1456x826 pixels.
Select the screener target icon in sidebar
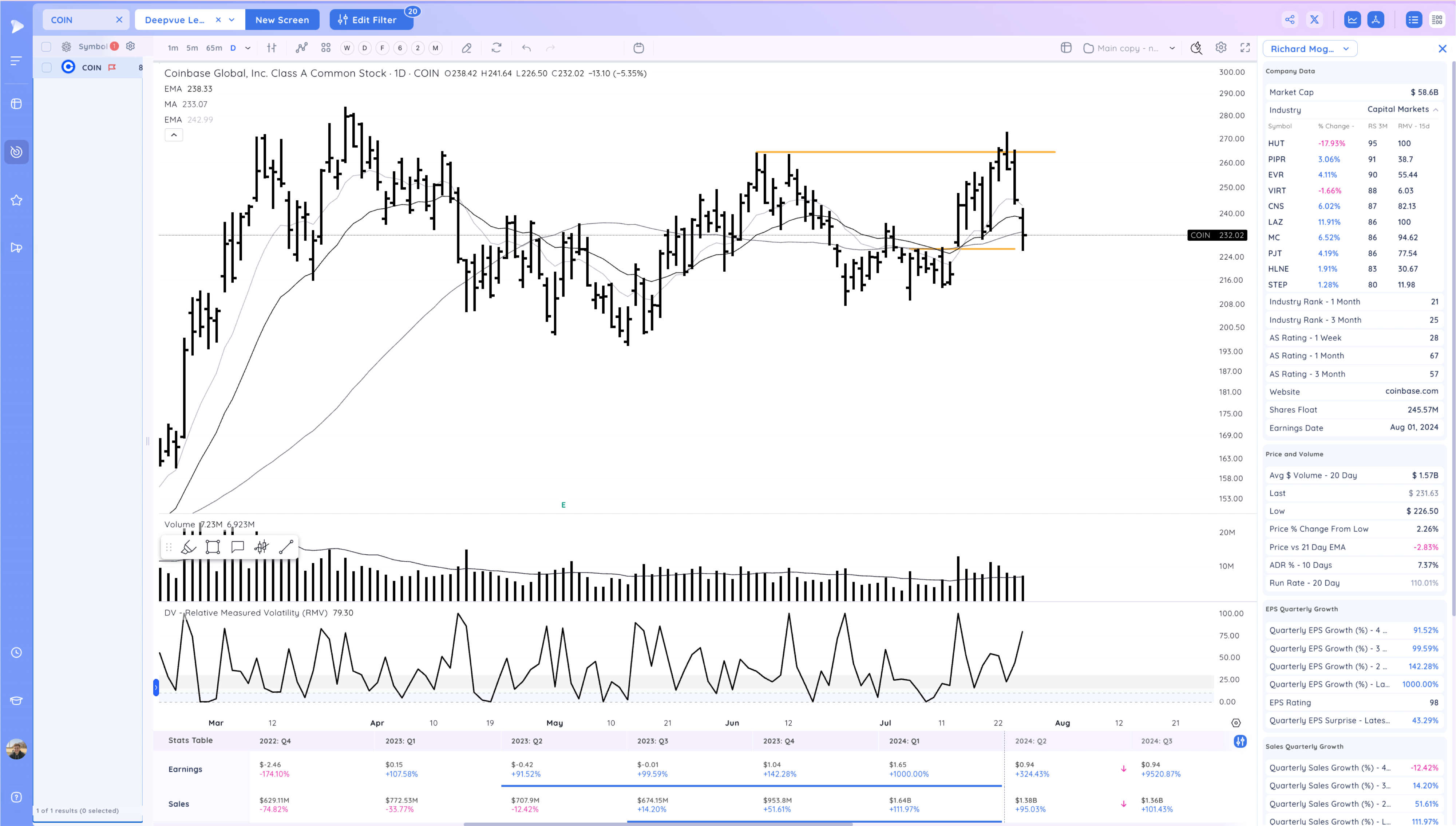[x=16, y=152]
